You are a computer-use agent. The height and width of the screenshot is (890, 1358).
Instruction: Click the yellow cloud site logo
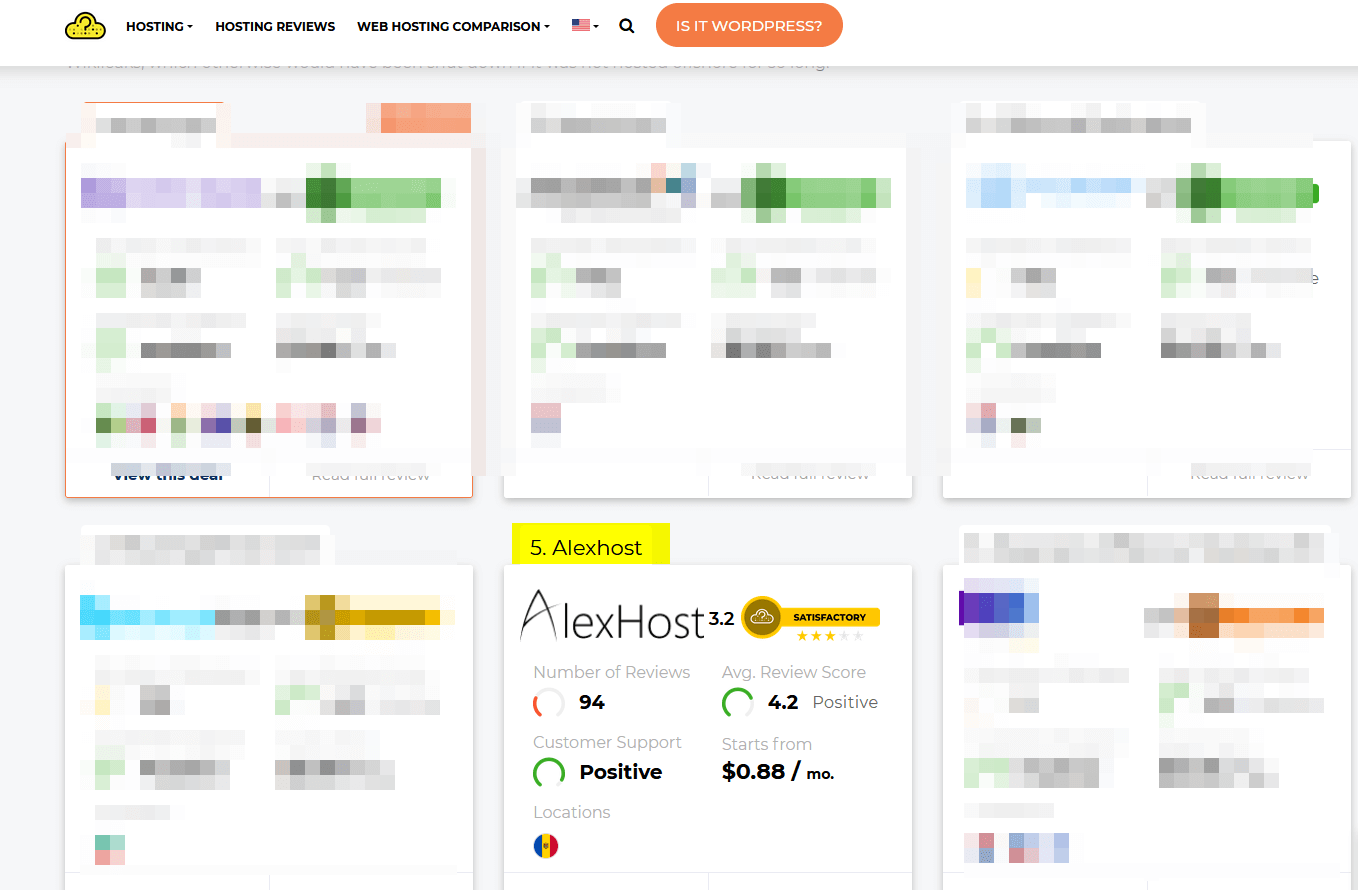(x=85, y=26)
